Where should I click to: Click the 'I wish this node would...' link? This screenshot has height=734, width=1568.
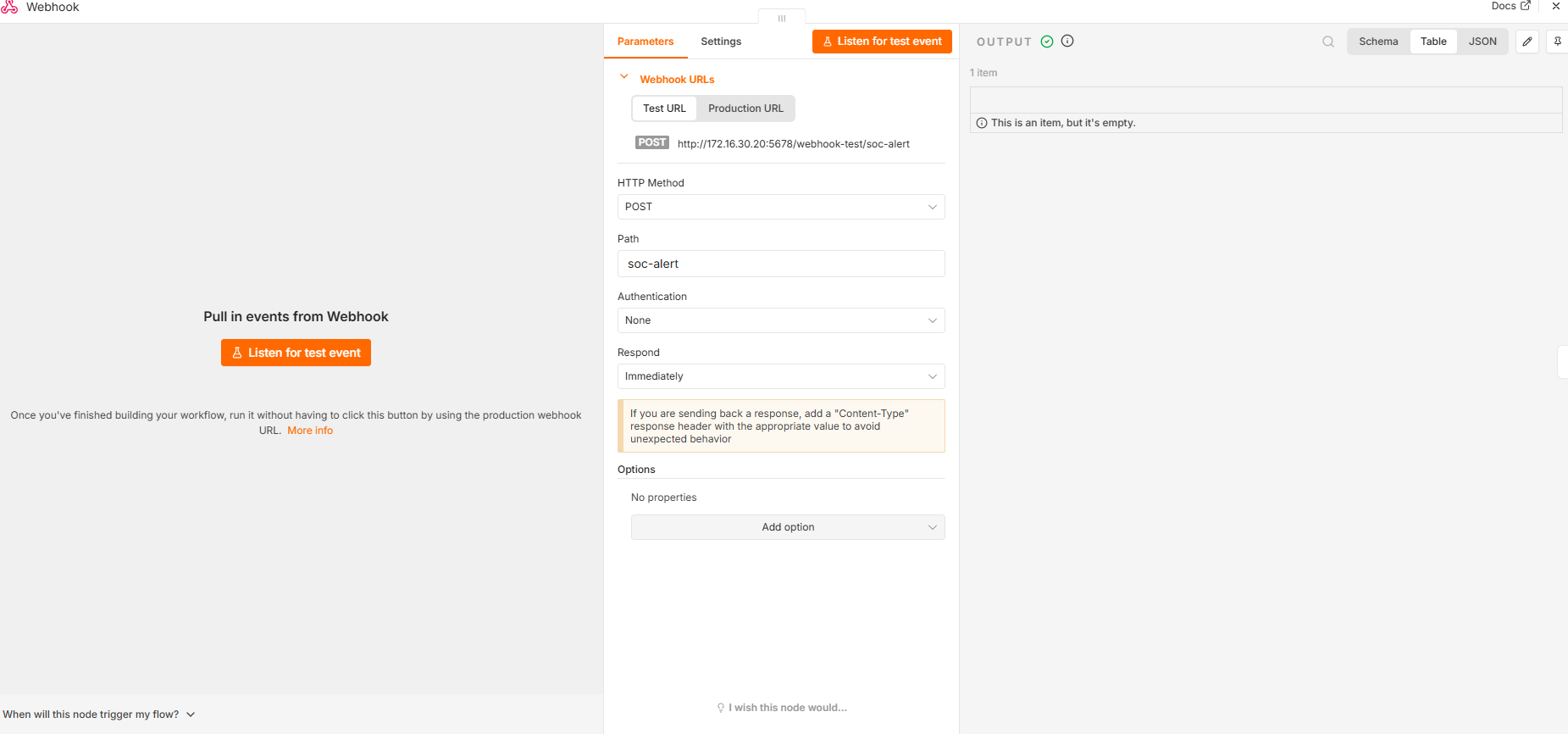[x=782, y=708]
